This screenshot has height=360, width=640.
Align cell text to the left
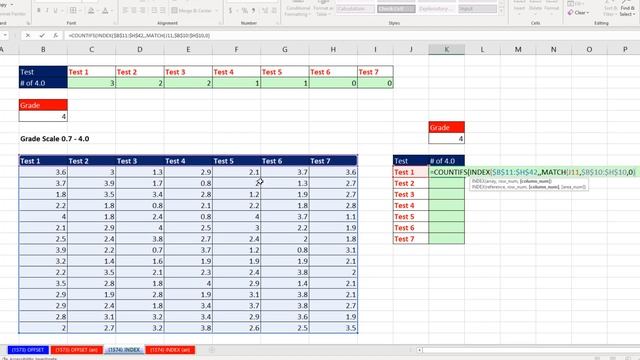pyautogui.click(x=125, y=10)
